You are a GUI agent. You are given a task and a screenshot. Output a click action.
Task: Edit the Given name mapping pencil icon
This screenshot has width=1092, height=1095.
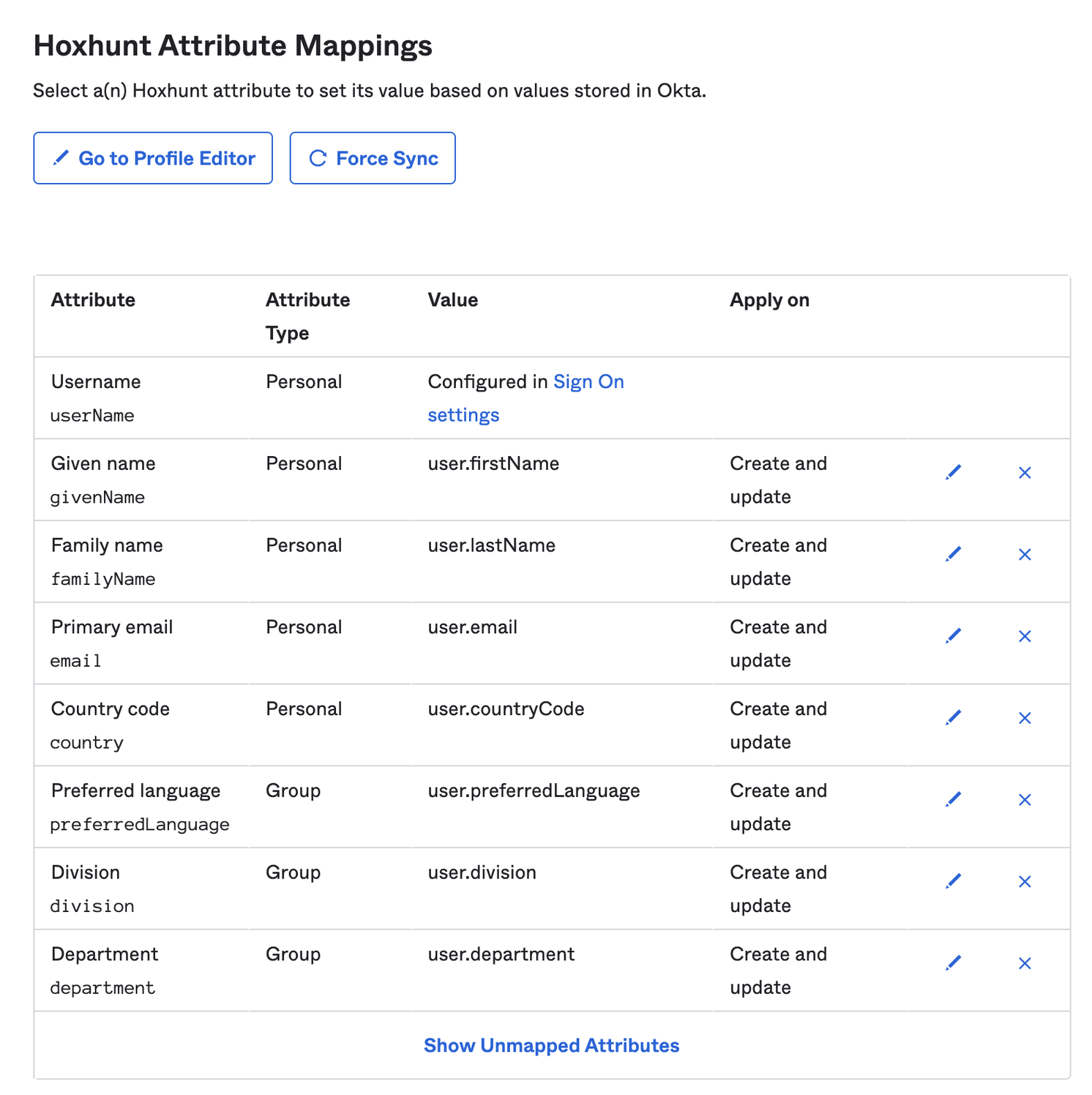point(953,472)
